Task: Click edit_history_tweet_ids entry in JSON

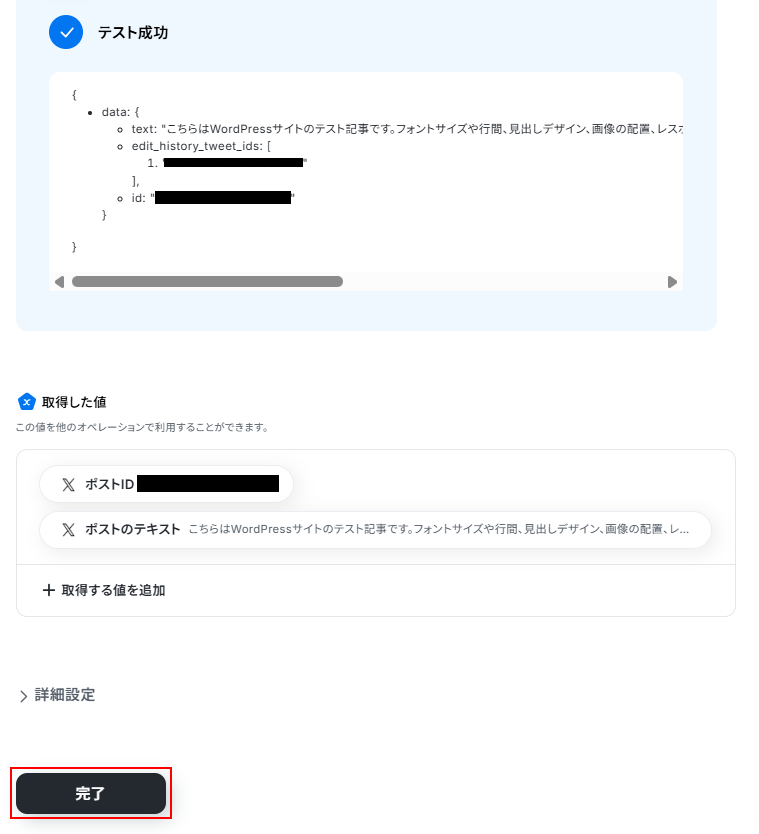Action: pyautogui.click(x=201, y=146)
